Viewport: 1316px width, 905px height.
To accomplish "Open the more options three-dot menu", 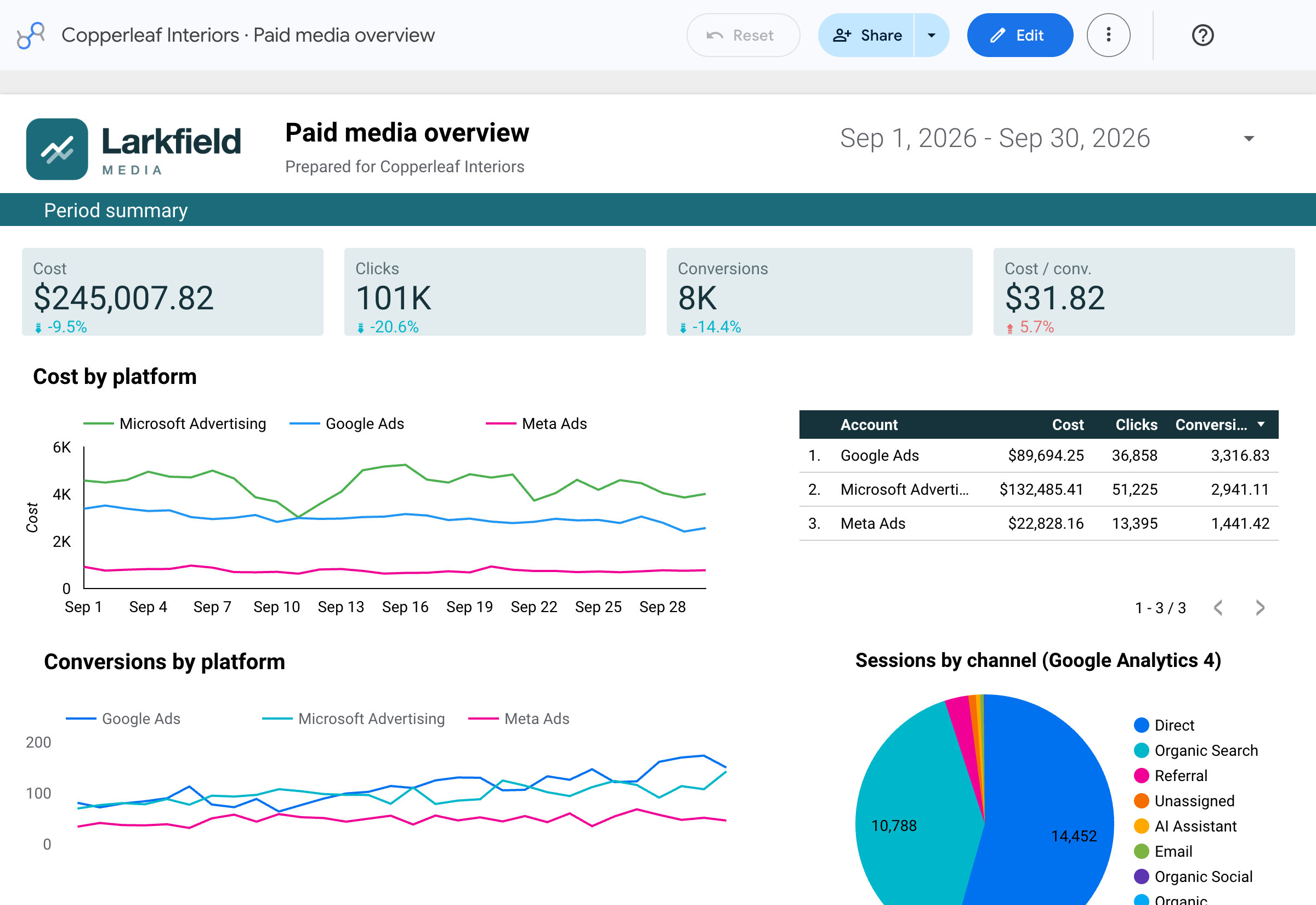I will [1108, 35].
